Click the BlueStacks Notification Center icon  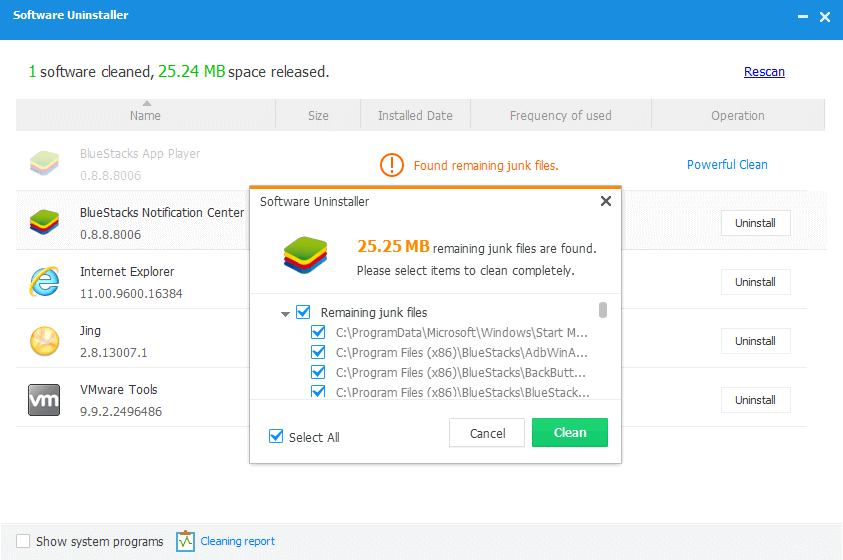44,223
